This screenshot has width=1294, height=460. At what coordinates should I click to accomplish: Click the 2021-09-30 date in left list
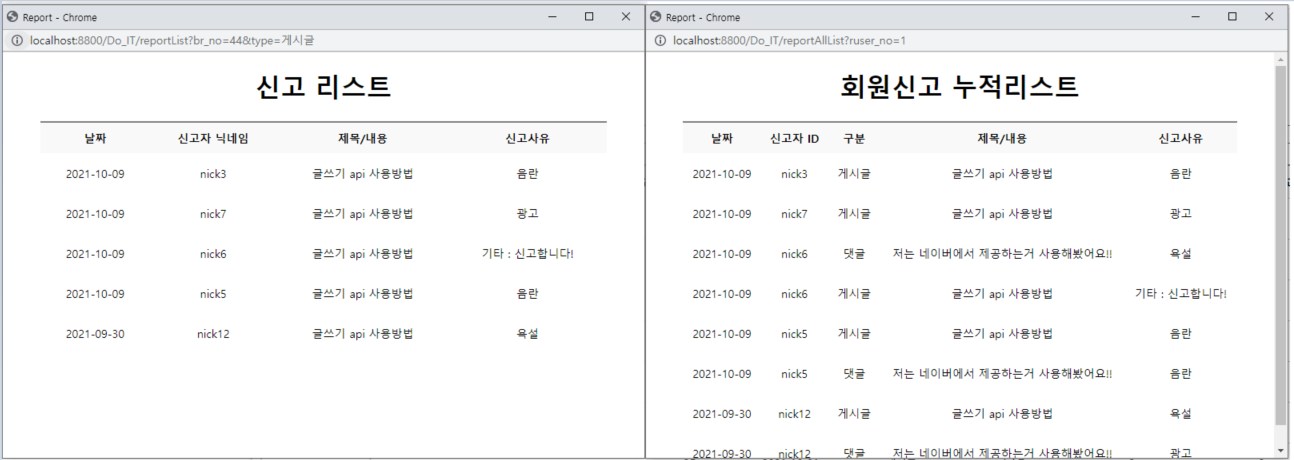[95, 334]
